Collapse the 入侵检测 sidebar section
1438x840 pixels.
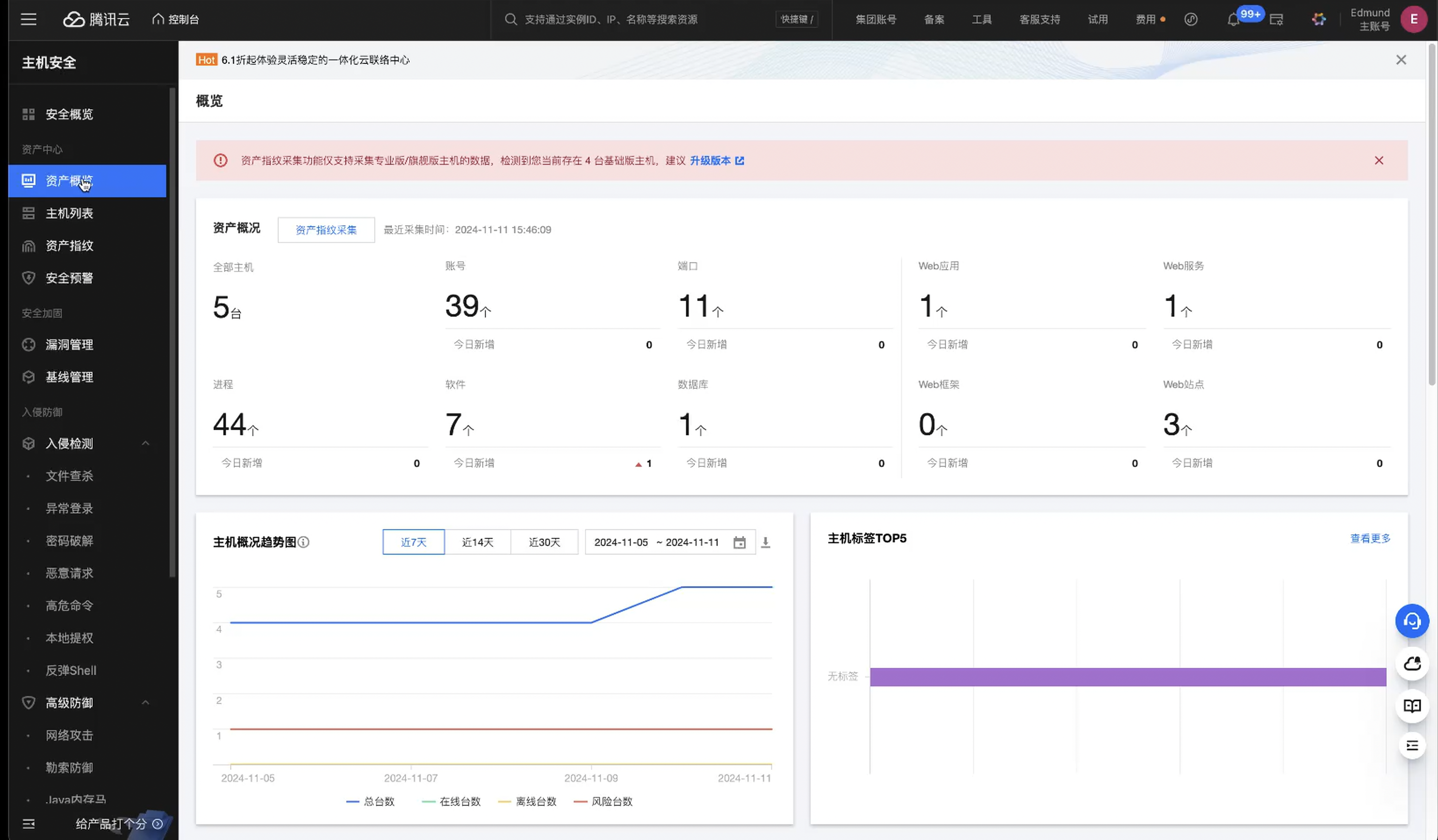click(145, 443)
